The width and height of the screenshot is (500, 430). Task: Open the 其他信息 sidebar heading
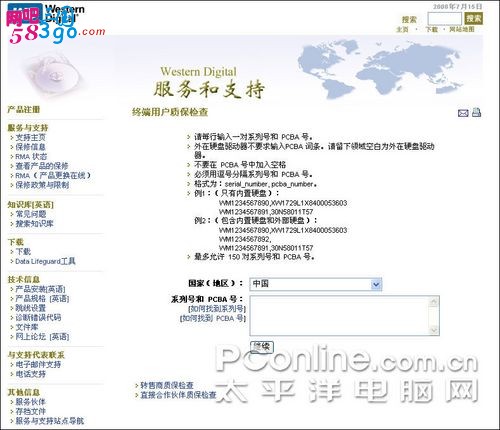(24, 392)
